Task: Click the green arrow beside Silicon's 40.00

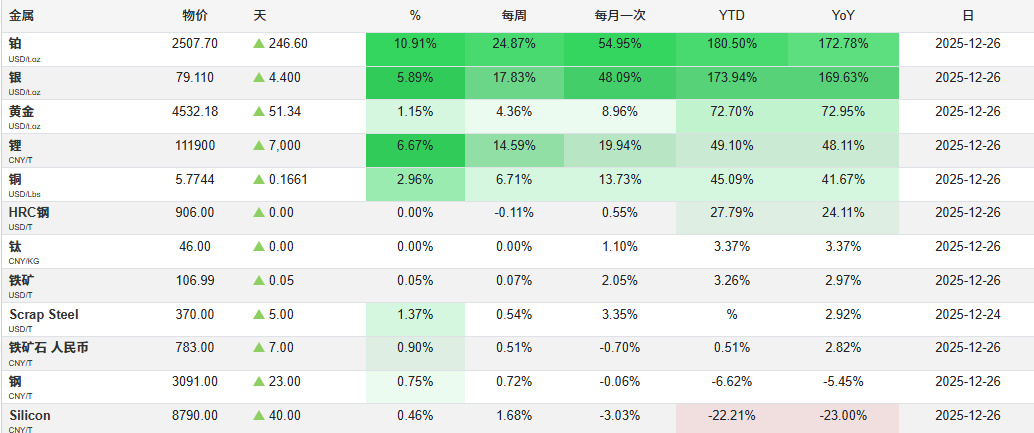Action: 259,416
